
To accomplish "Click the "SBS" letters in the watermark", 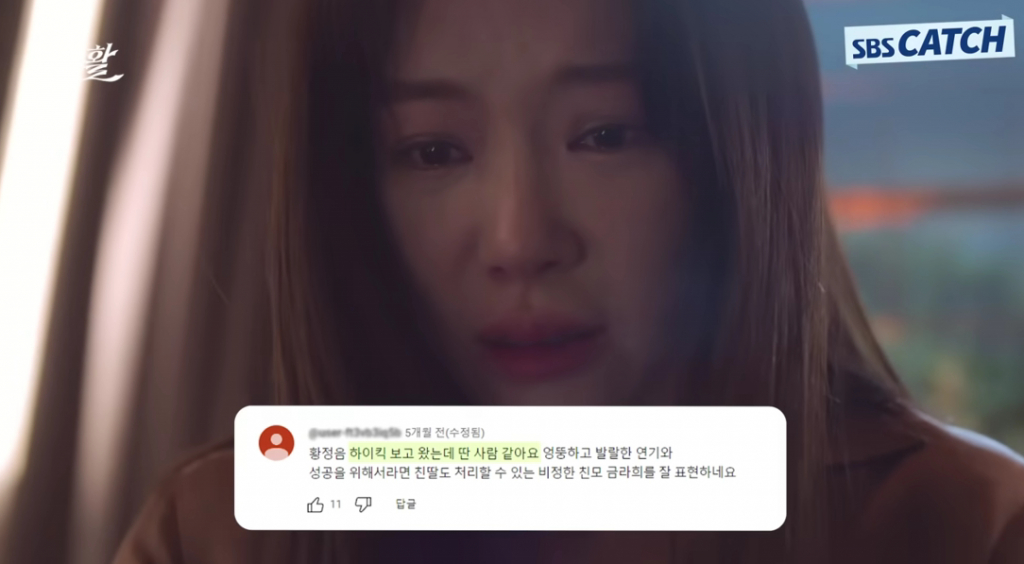I will click(x=874, y=50).
